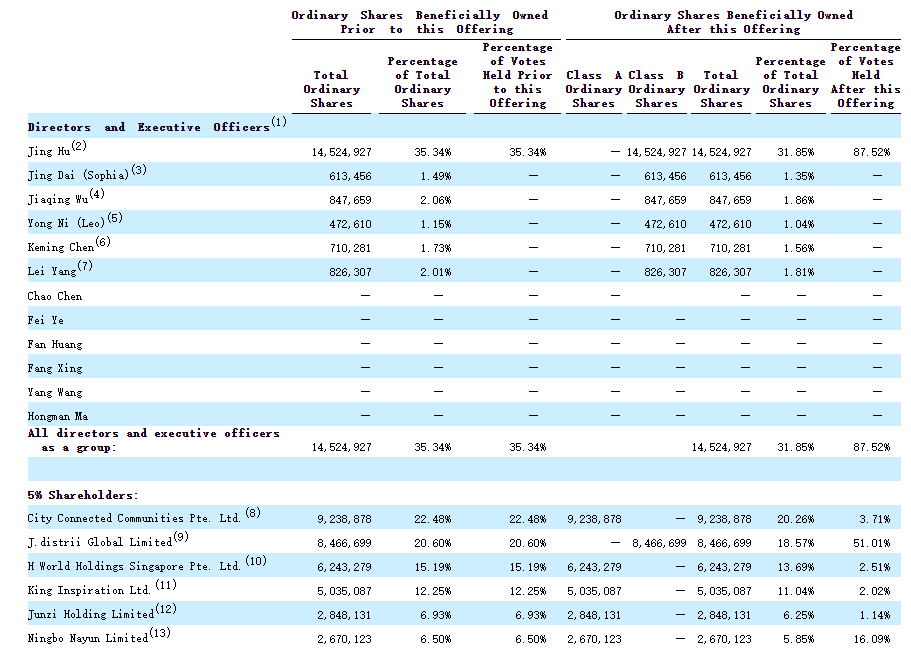This screenshot has height=657, width=911.
Task: Click the 'Percentage of Votes Held Prior to this Offering' header
Action: (x=517, y=76)
